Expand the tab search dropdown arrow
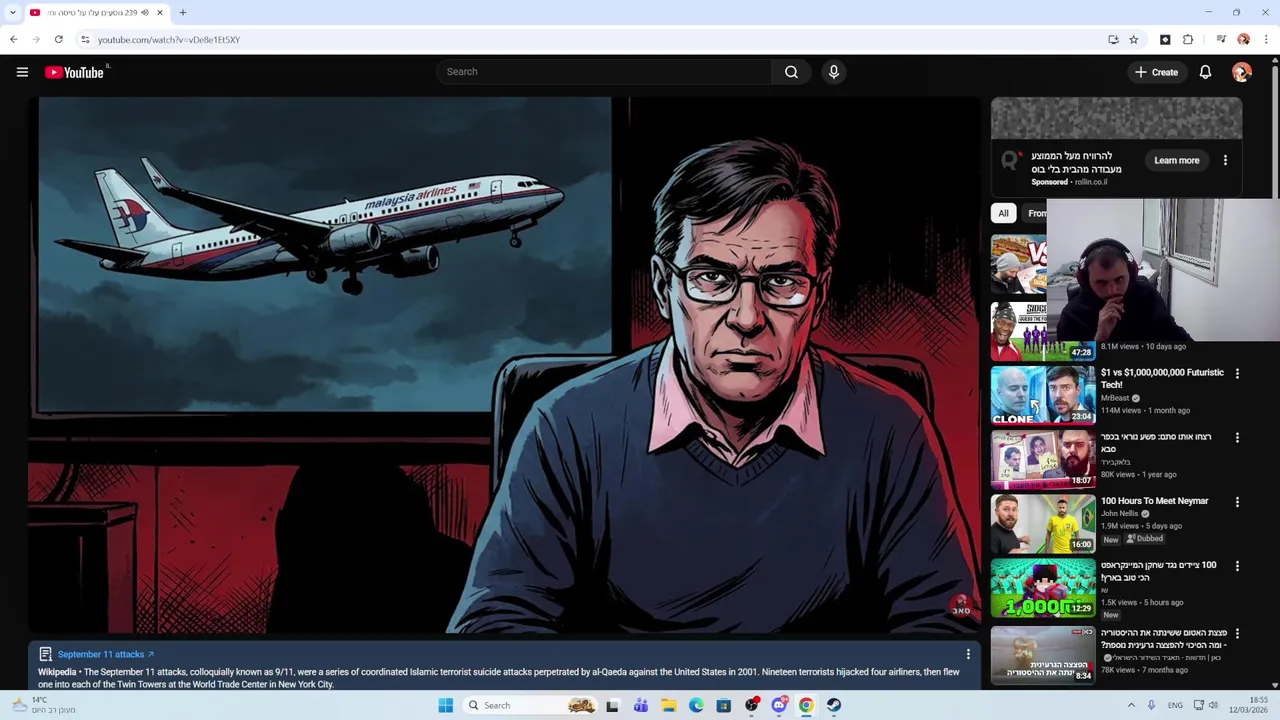This screenshot has height=720, width=1280. point(12,13)
